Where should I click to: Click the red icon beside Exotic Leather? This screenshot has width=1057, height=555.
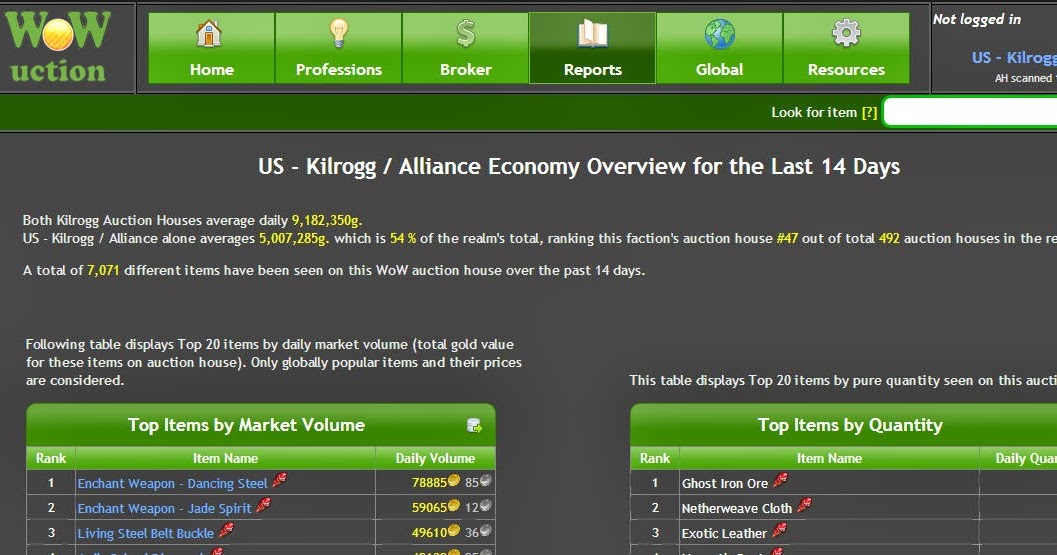pos(779,530)
